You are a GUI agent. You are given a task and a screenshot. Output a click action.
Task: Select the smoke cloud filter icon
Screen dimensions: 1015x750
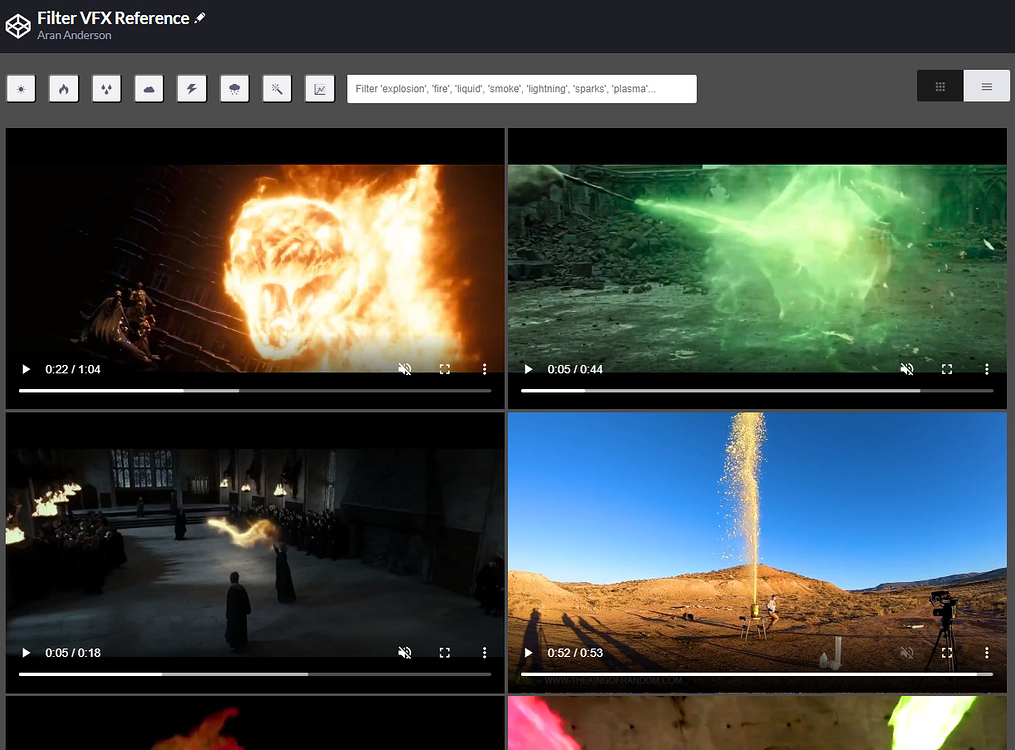tap(149, 88)
